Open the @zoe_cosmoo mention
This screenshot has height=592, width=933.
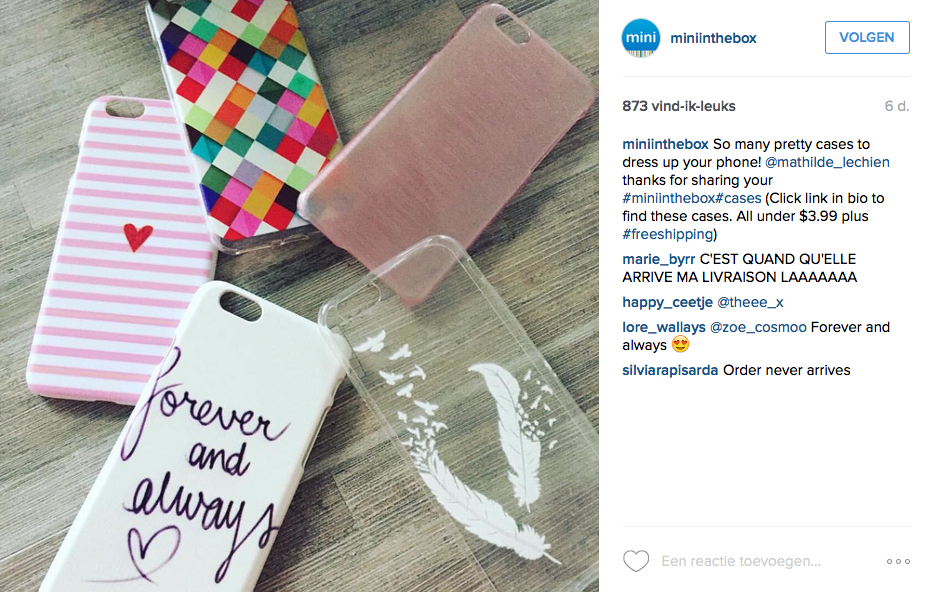[x=758, y=327]
